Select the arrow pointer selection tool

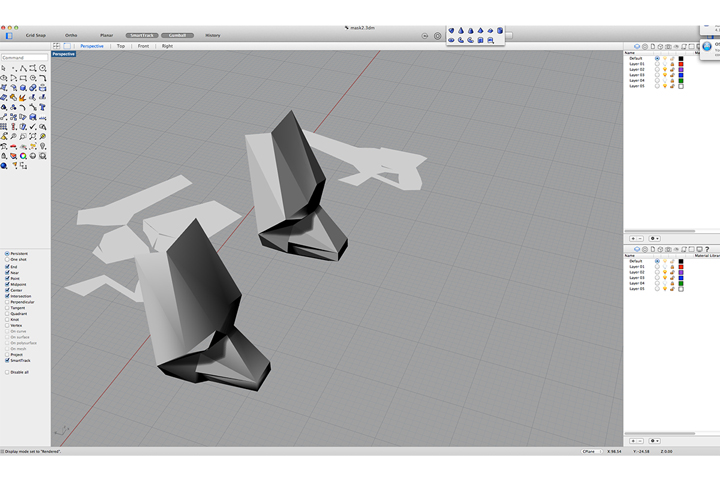[x=4, y=68]
